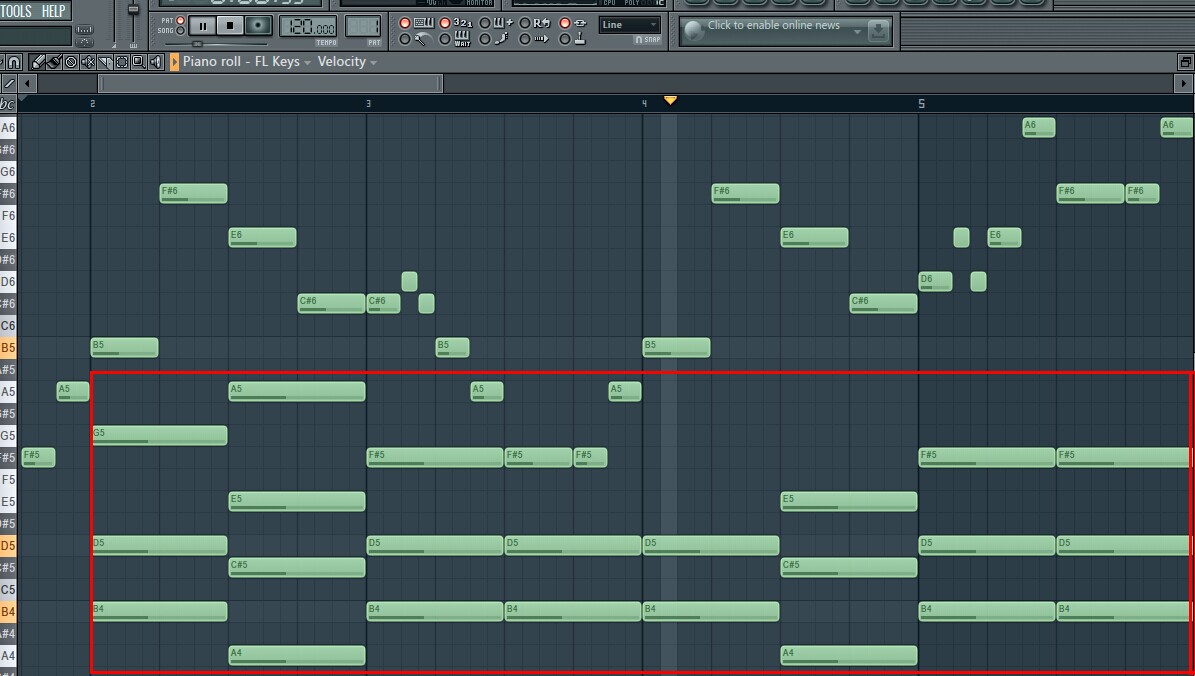Toggle the magnet snap icon in piano roll
Image resolution: width=1195 pixels, height=676 pixels.
tap(14, 62)
